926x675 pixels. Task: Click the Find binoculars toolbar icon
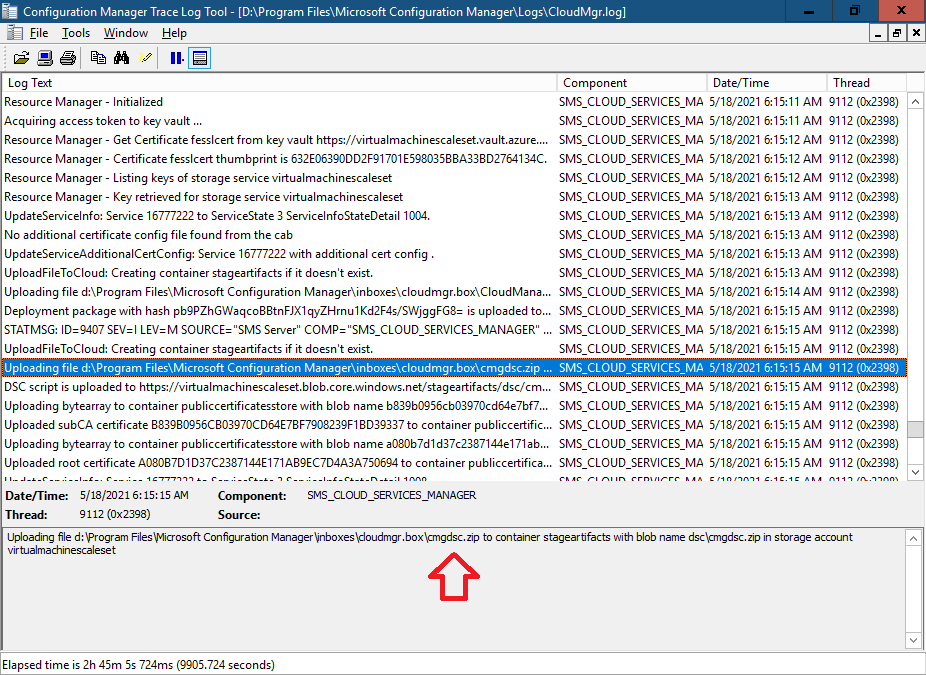[122, 58]
